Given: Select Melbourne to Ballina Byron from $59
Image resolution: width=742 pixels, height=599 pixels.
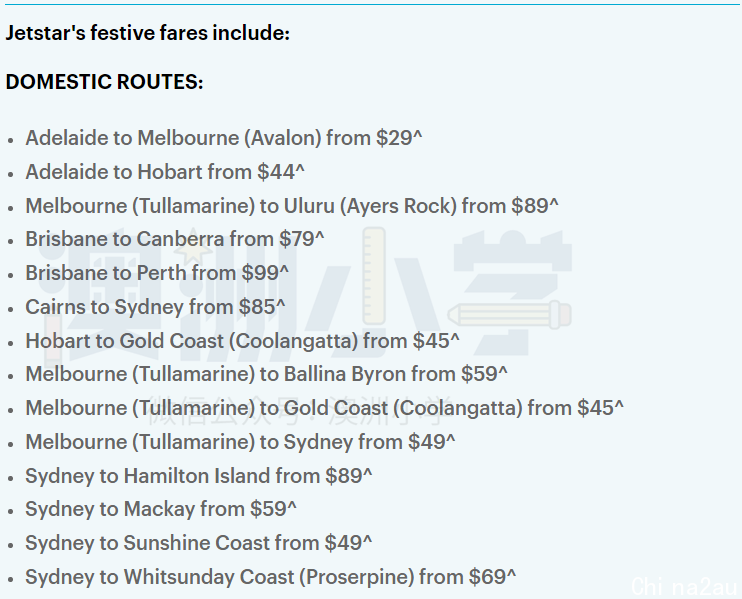Looking at the screenshot, I should (266, 375).
